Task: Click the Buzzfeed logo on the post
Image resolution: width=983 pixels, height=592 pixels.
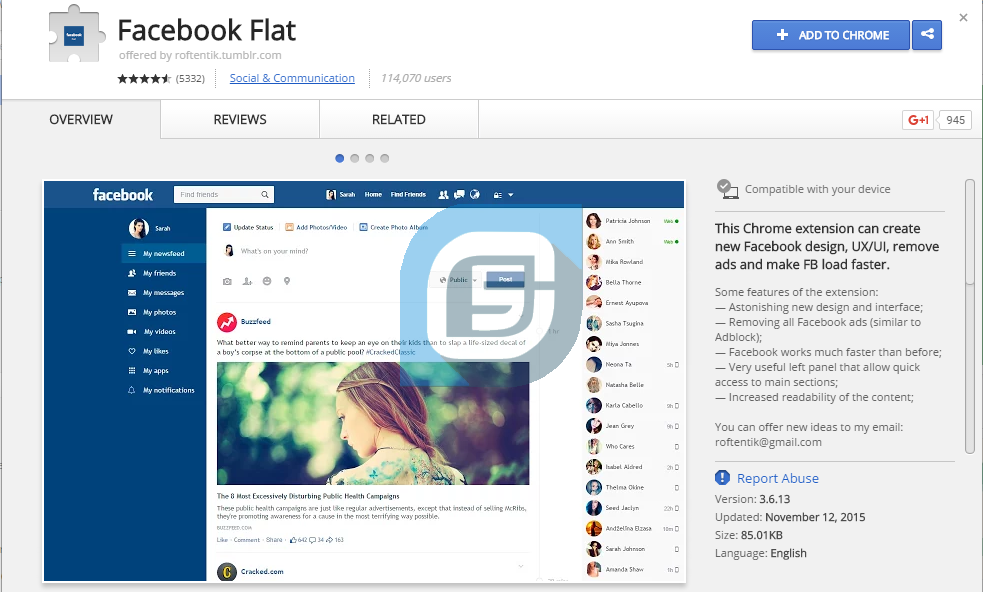Action: (x=227, y=321)
